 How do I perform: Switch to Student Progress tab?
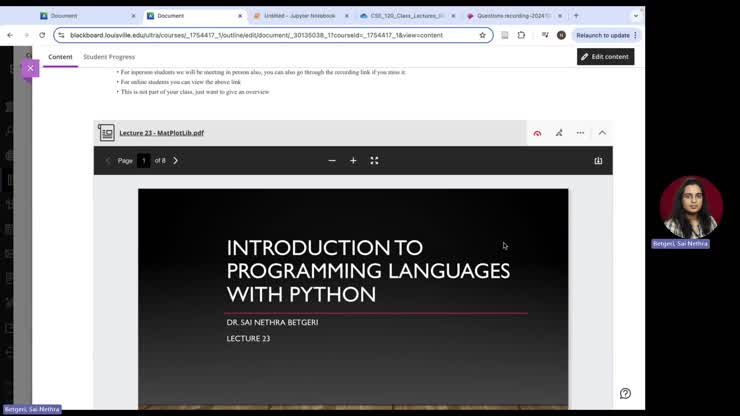[109, 57]
